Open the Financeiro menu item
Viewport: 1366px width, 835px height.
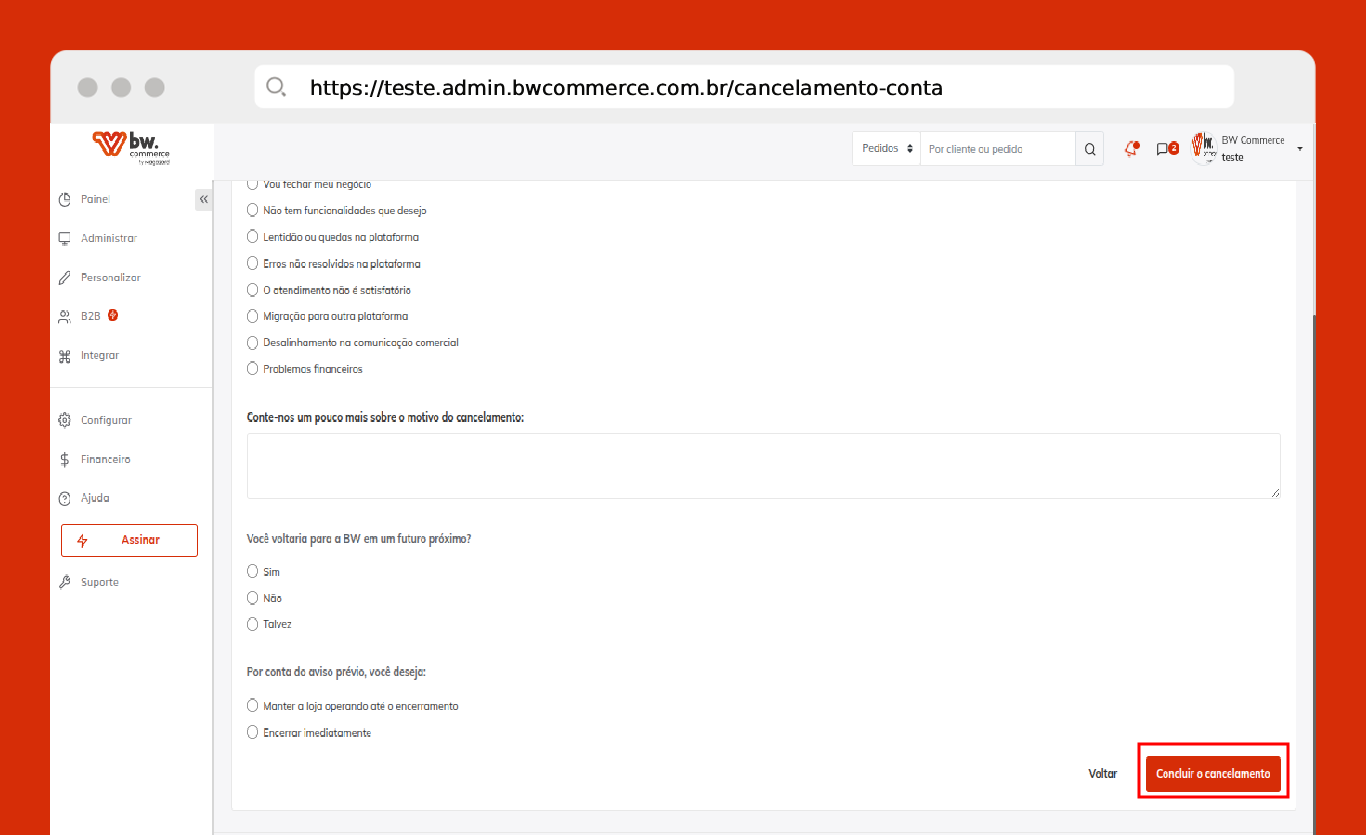(x=105, y=459)
